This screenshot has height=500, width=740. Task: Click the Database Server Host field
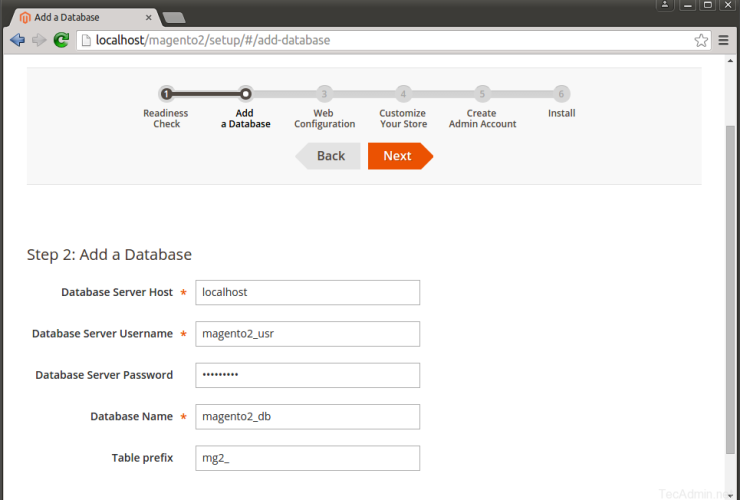click(307, 292)
